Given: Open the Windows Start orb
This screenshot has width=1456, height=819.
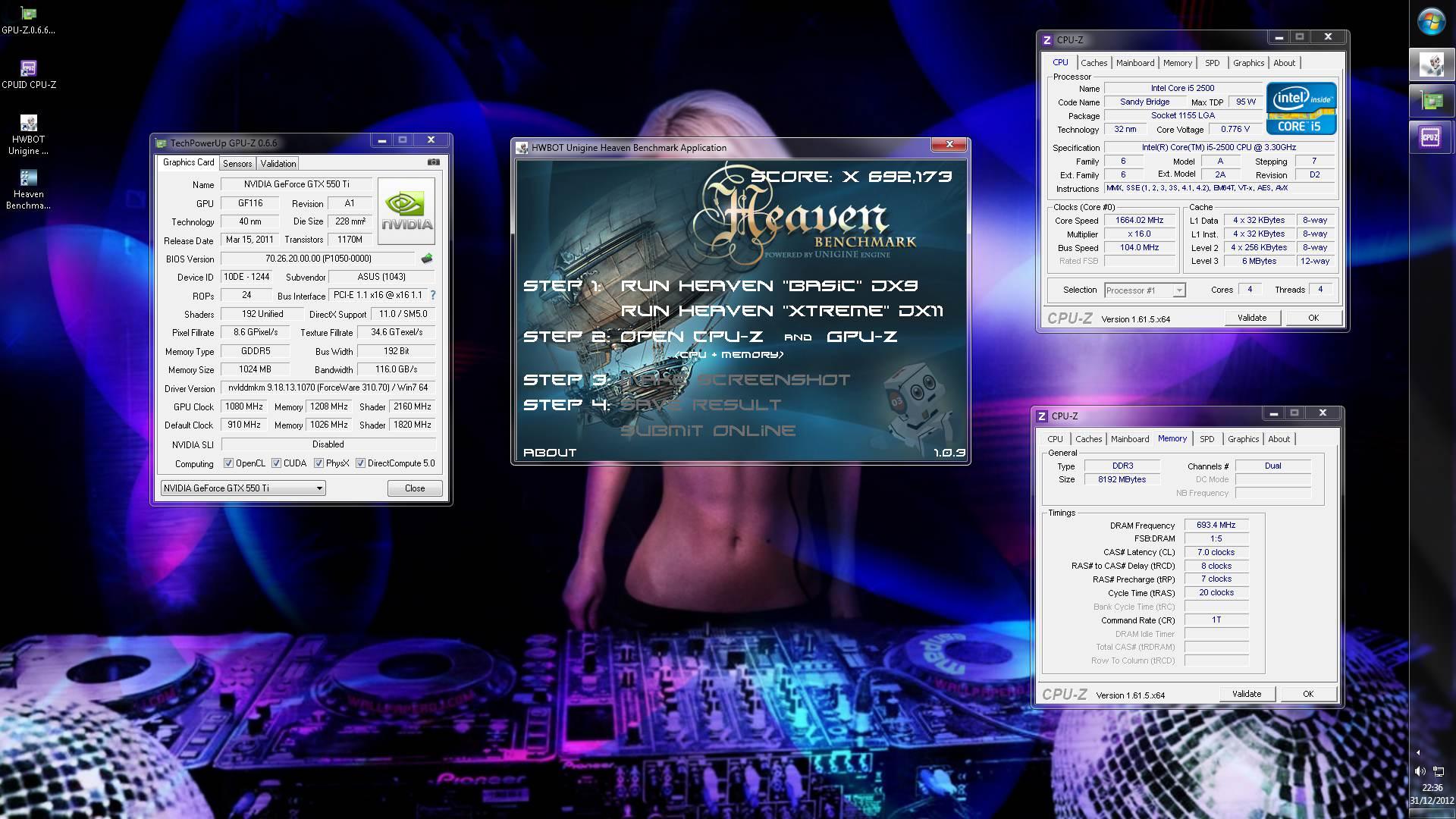Looking at the screenshot, I should point(1432,21).
